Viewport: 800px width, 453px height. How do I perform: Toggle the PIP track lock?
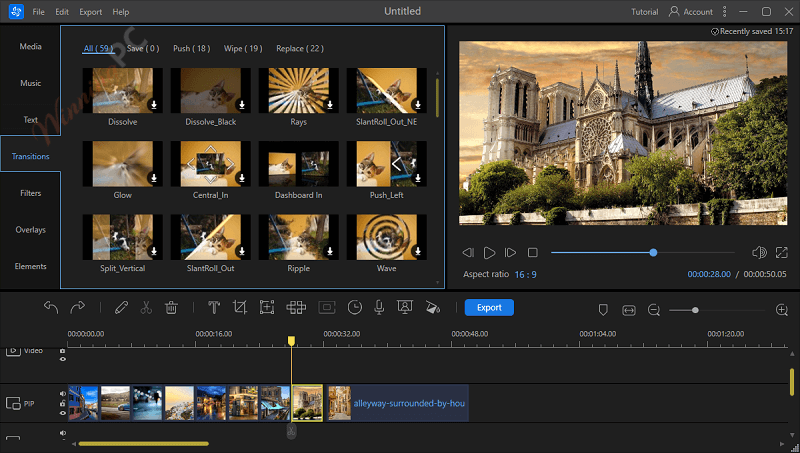[63, 403]
